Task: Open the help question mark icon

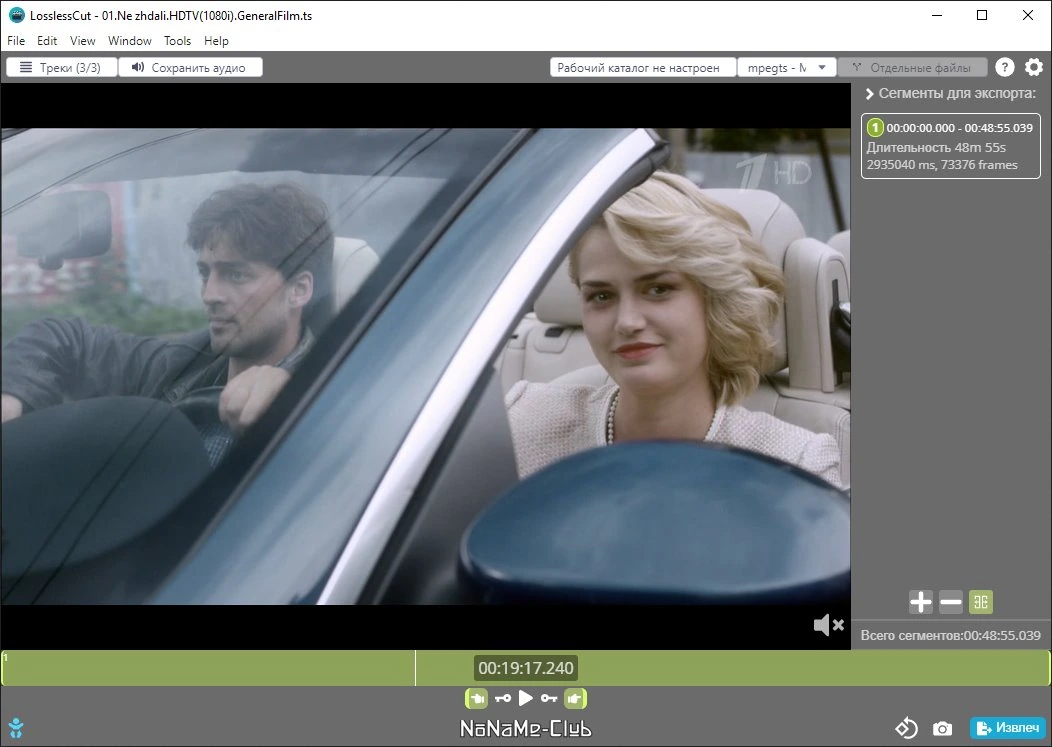Action: pos(1004,67)
